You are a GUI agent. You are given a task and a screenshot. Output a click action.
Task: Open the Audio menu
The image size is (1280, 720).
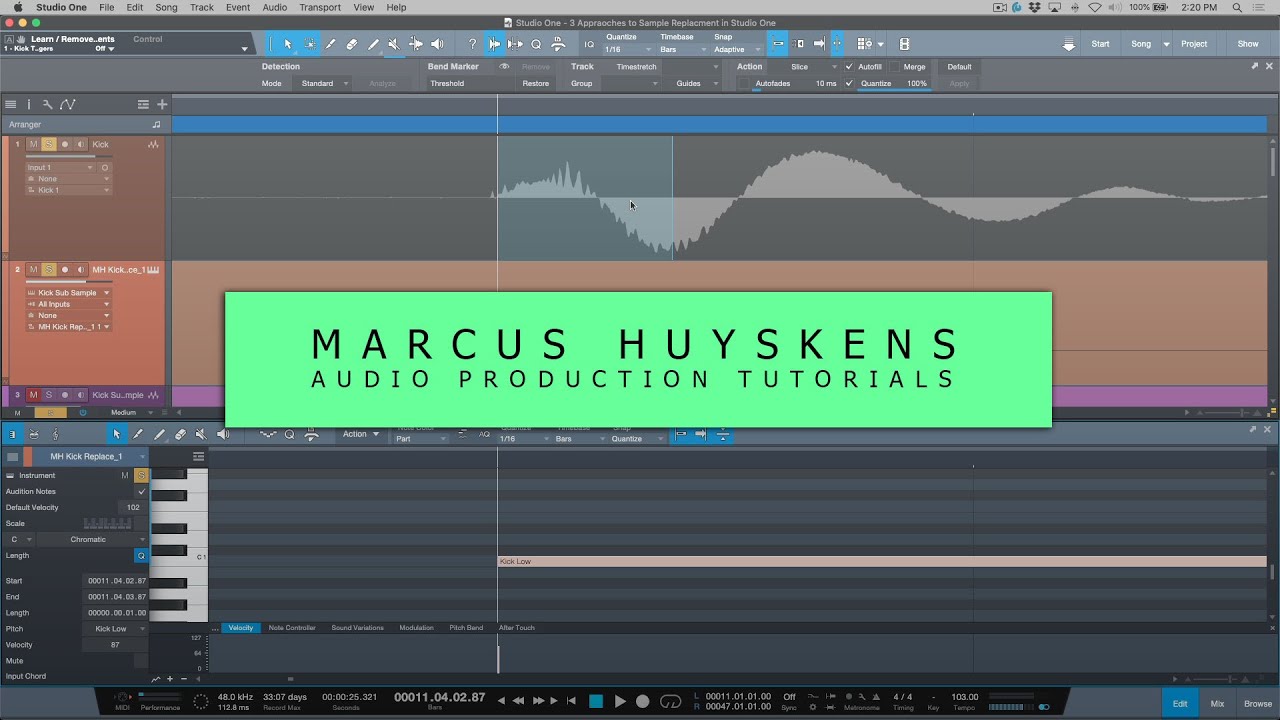[274, 7]
